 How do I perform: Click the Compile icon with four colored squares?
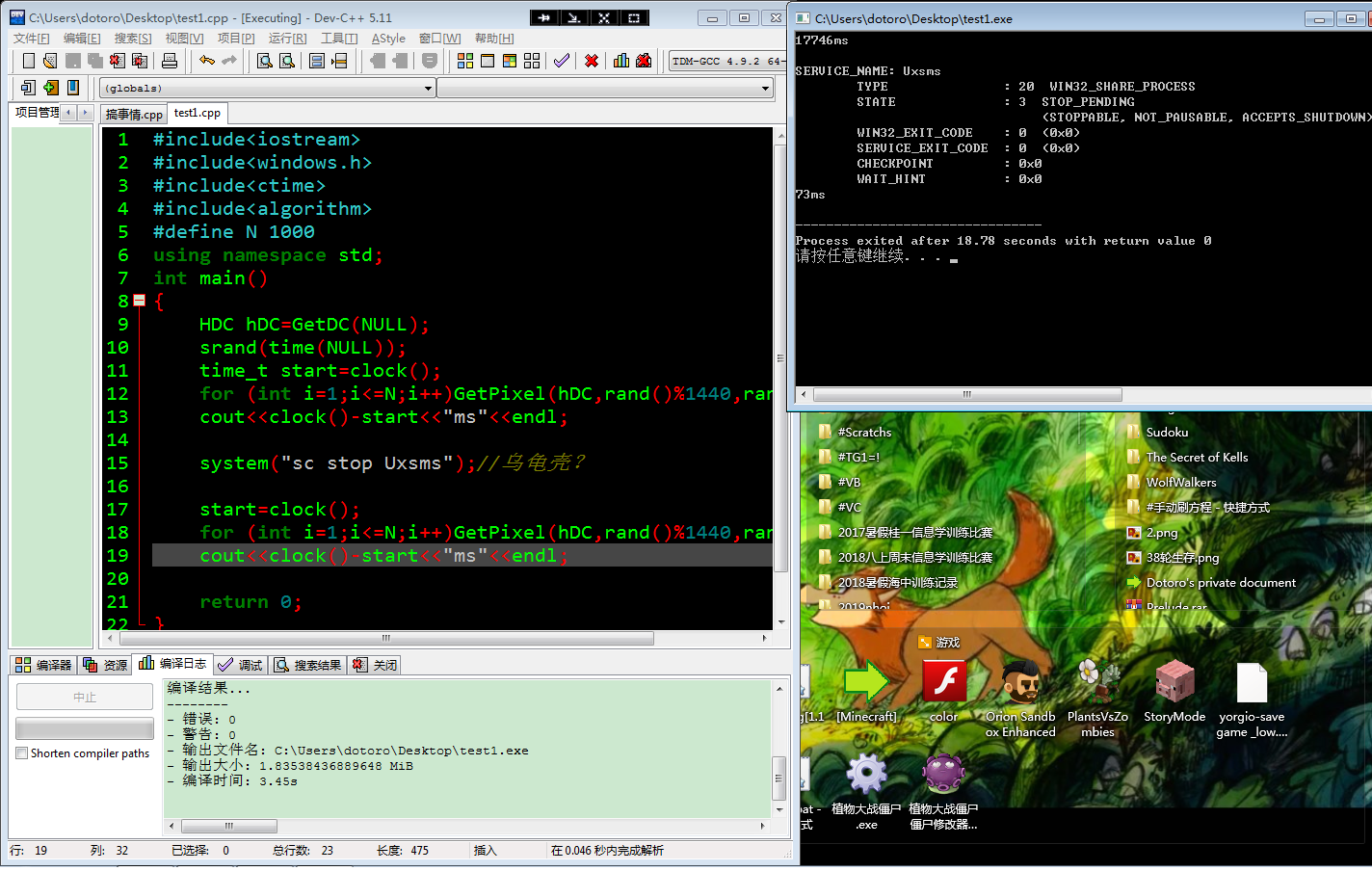[465, 61]
